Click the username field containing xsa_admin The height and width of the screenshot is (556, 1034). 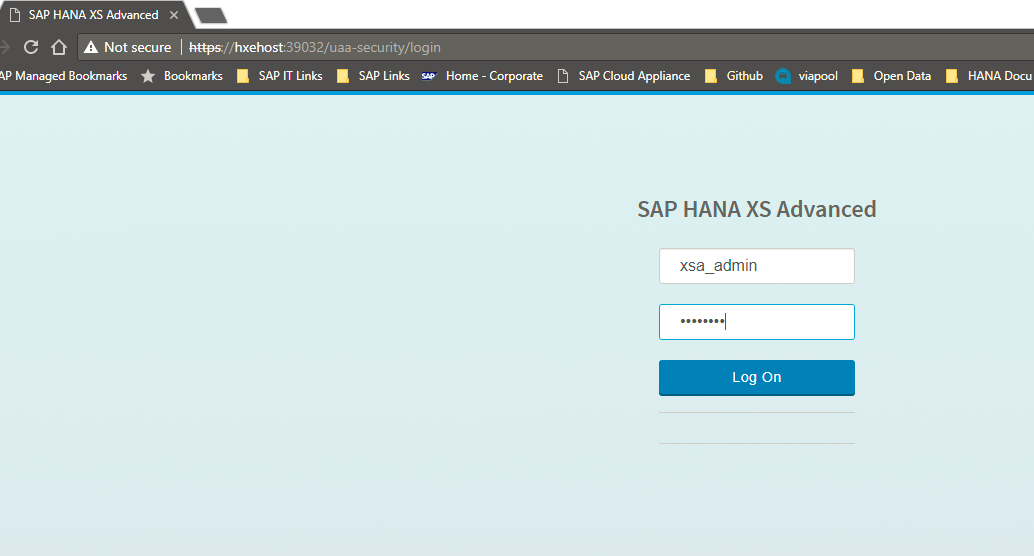pos(756,266)
